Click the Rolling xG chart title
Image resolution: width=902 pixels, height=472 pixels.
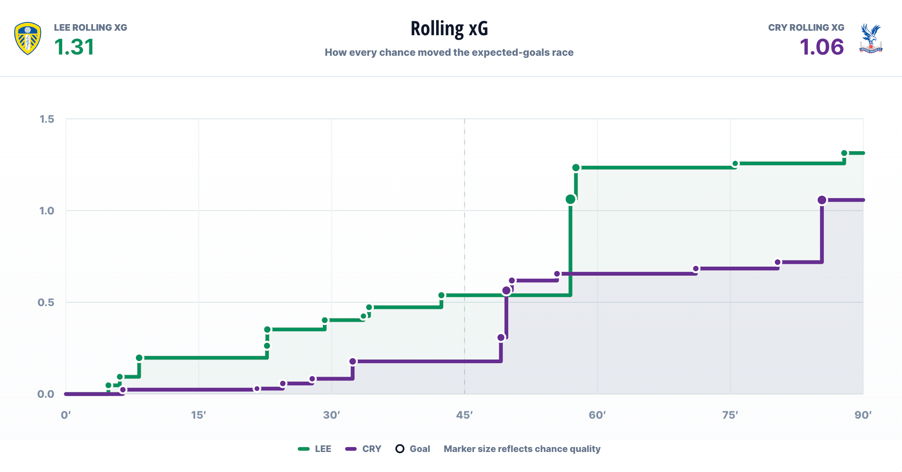449,28
